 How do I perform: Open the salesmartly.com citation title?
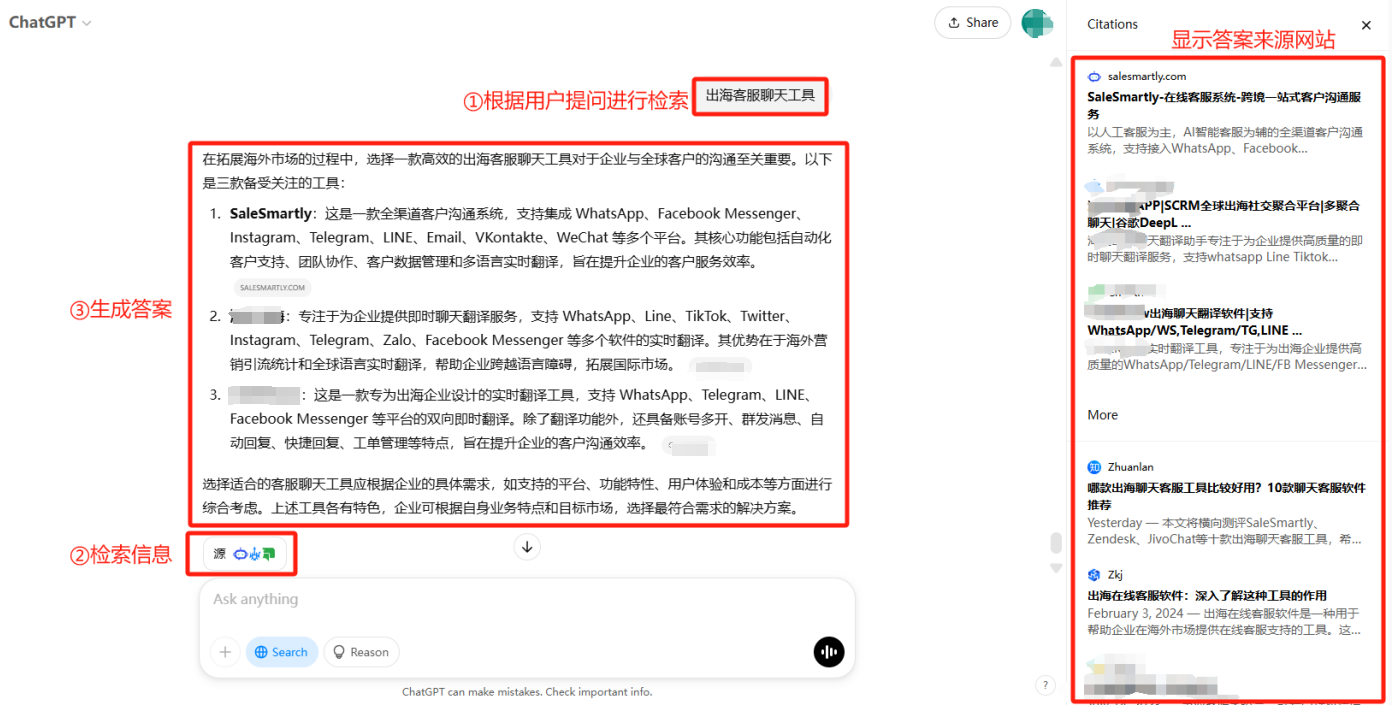pos(1224,106)
